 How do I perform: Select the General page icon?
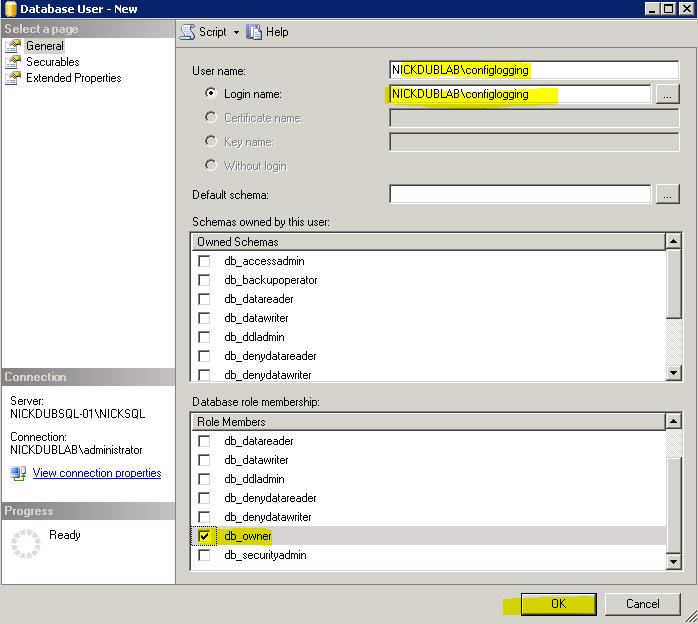pyautogui.click(x=13, y=46)
